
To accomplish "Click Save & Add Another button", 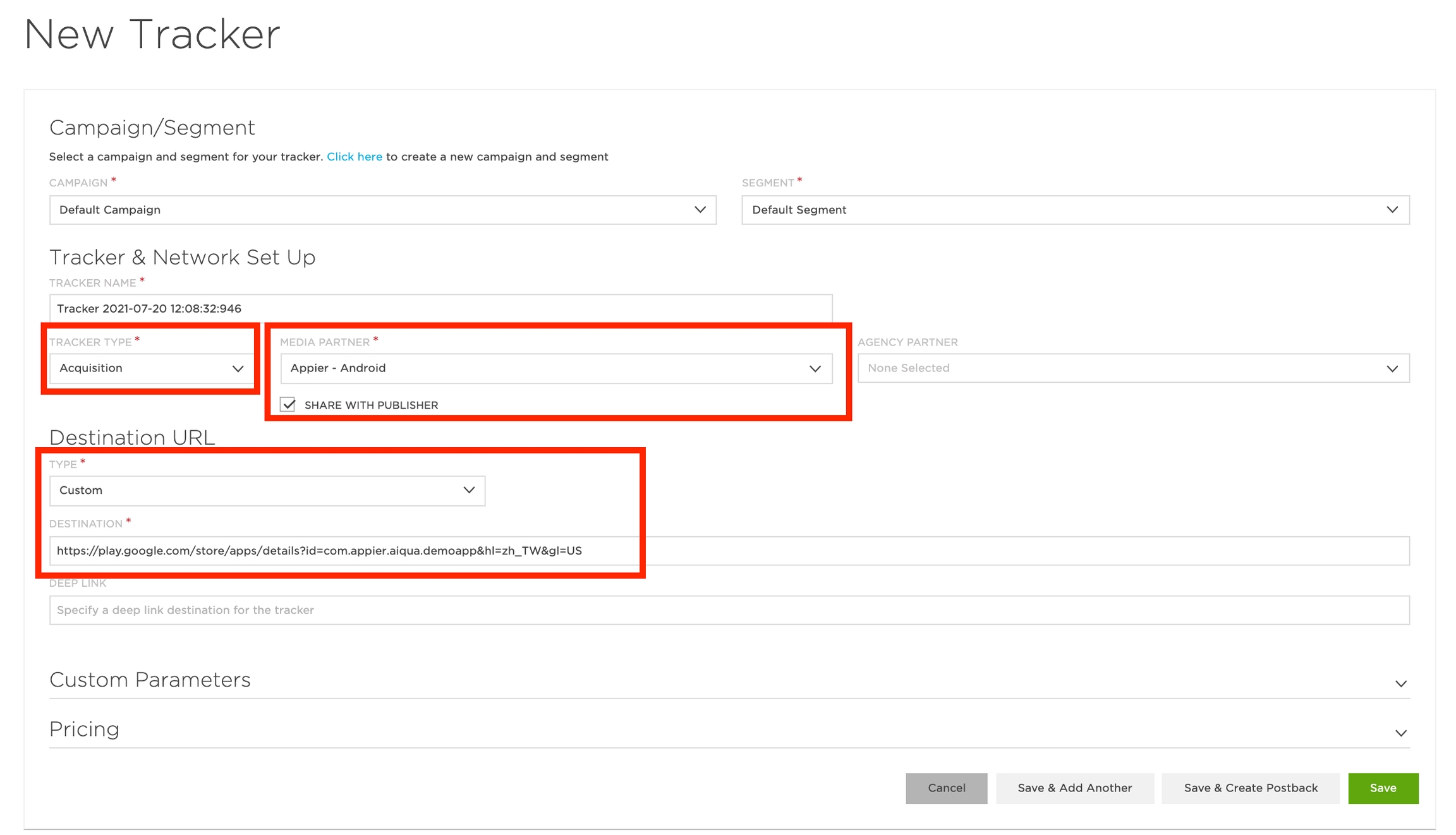I will pos(1074,788).
